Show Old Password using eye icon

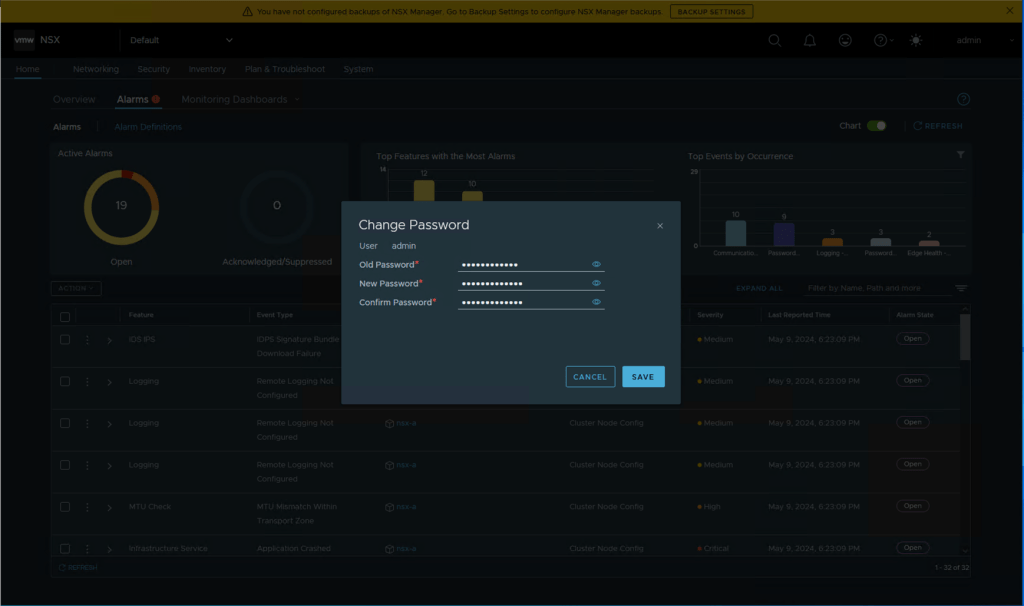[596, 265]
